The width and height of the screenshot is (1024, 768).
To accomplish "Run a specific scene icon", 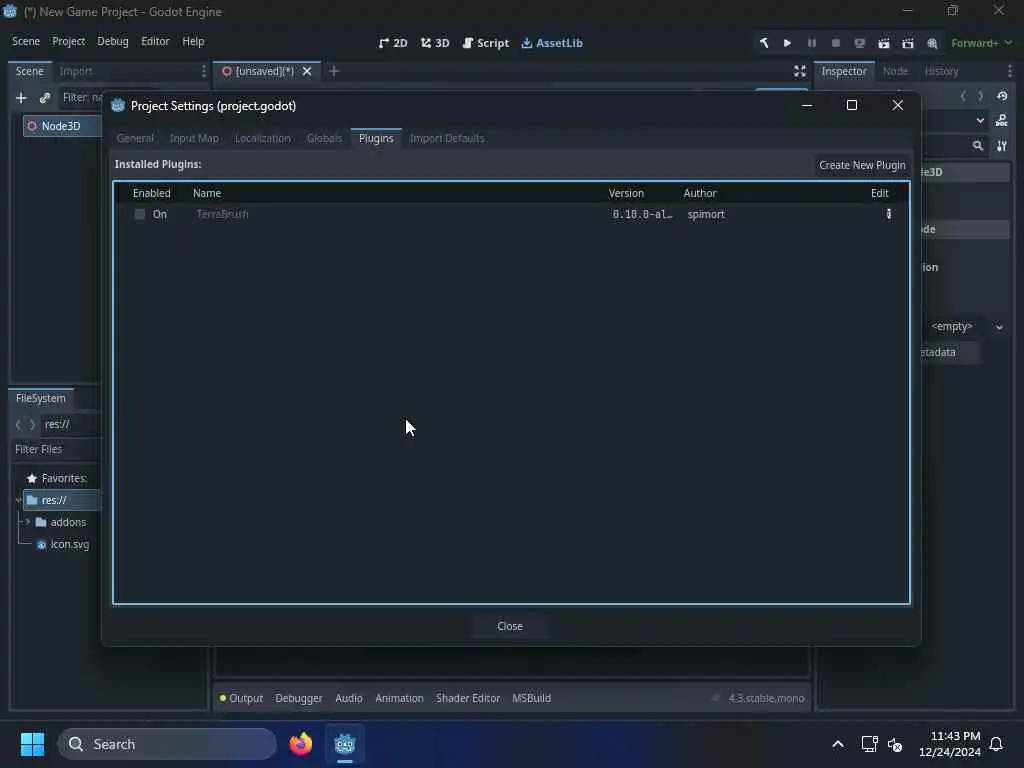I will 908,43.
